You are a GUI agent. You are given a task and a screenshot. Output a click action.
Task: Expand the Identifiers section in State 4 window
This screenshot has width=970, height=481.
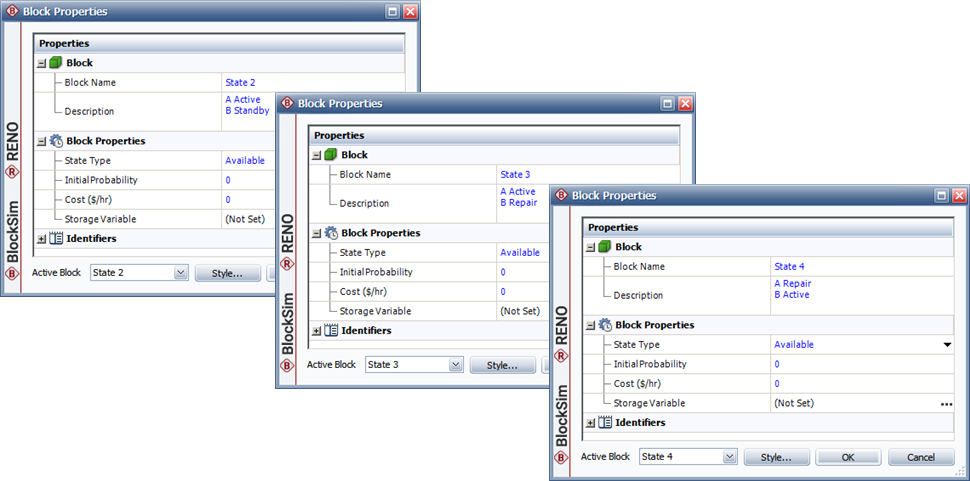pyautogui.click(x=590, y=423)
